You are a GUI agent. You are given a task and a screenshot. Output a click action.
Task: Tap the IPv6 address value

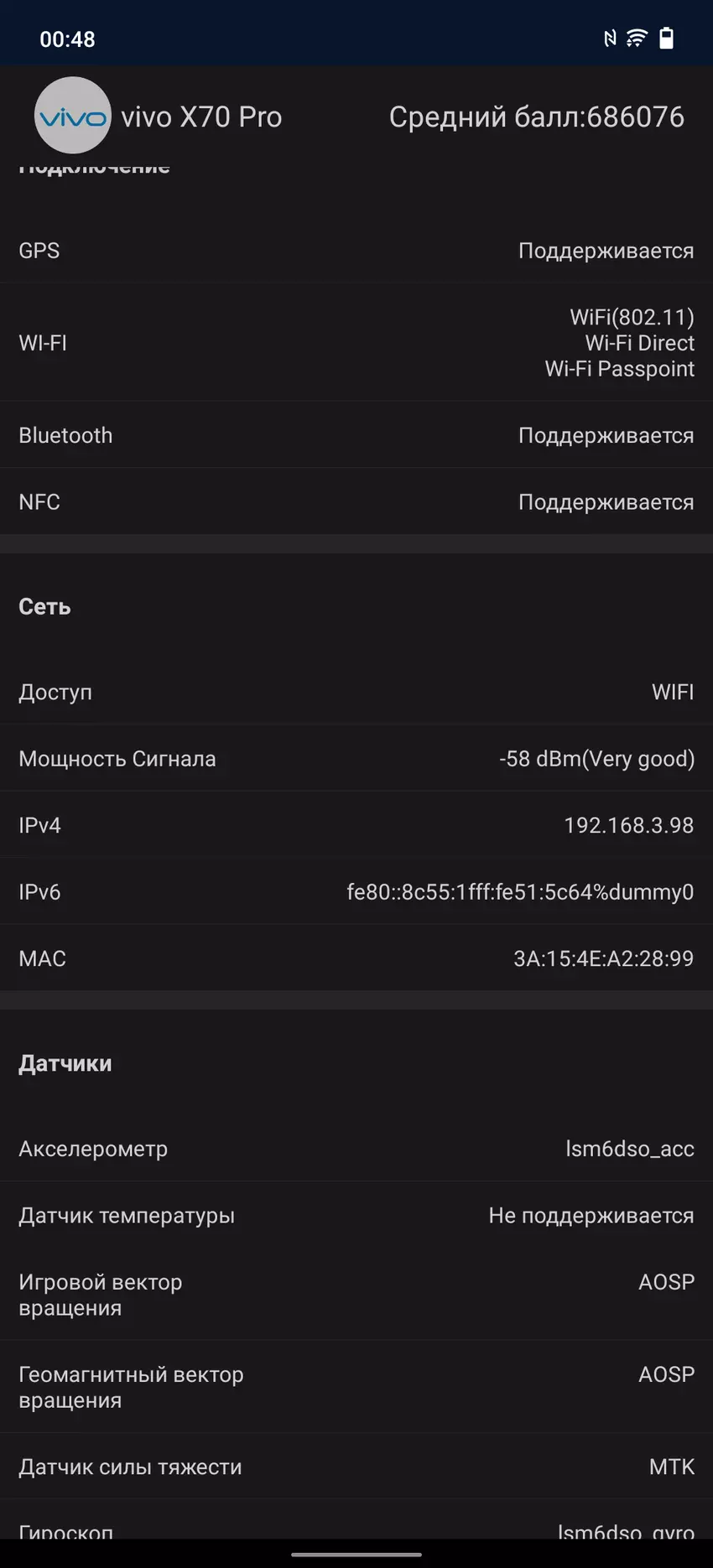(520, 892)
